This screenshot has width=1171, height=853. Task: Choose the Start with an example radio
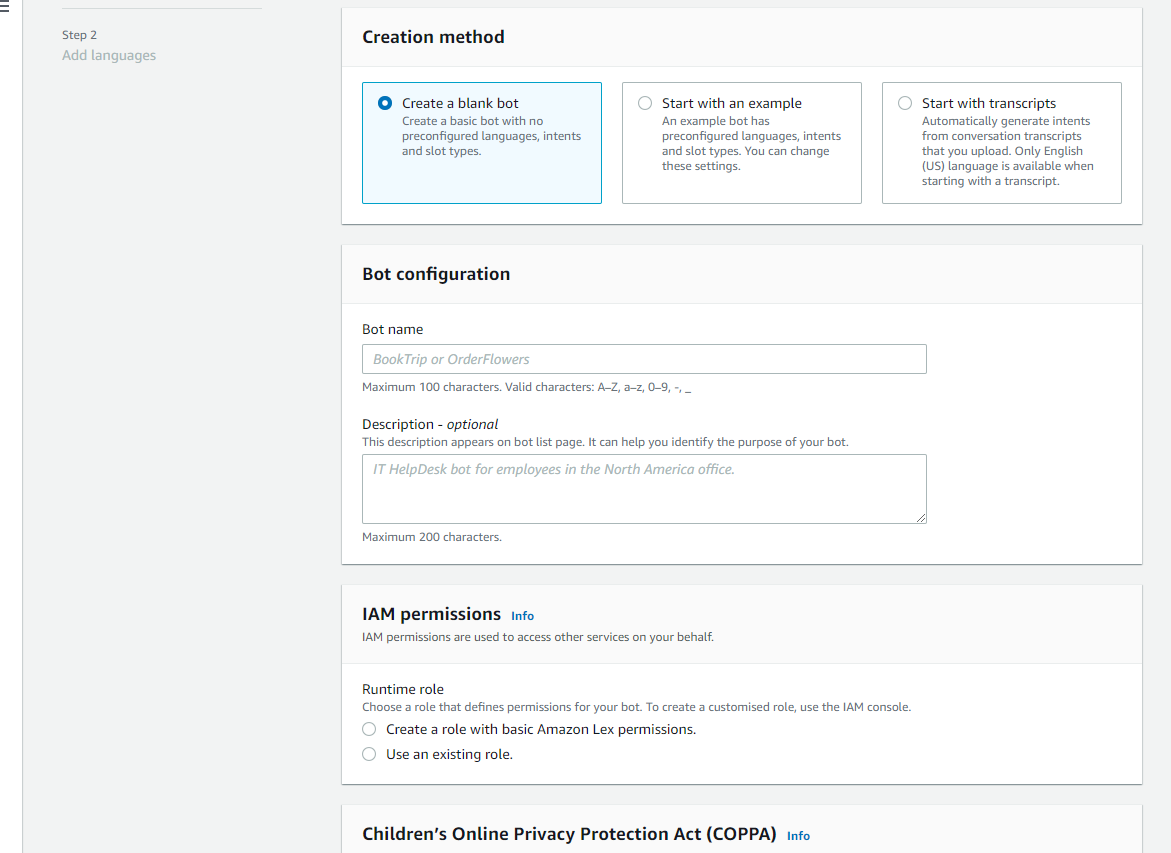(645, 103)
